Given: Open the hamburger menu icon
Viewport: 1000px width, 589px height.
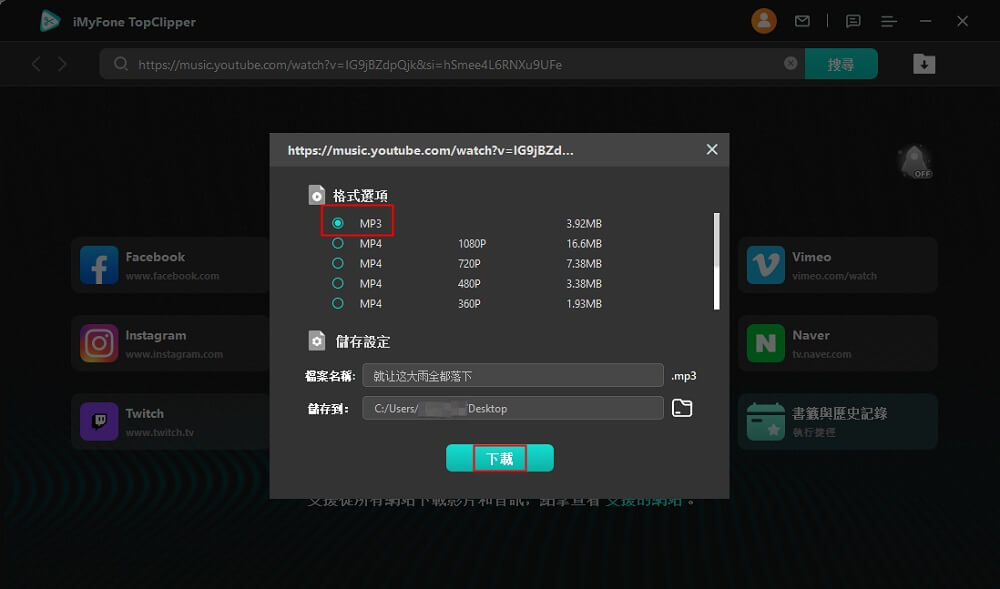Looking at the screenshot, I should coord(889,22).
